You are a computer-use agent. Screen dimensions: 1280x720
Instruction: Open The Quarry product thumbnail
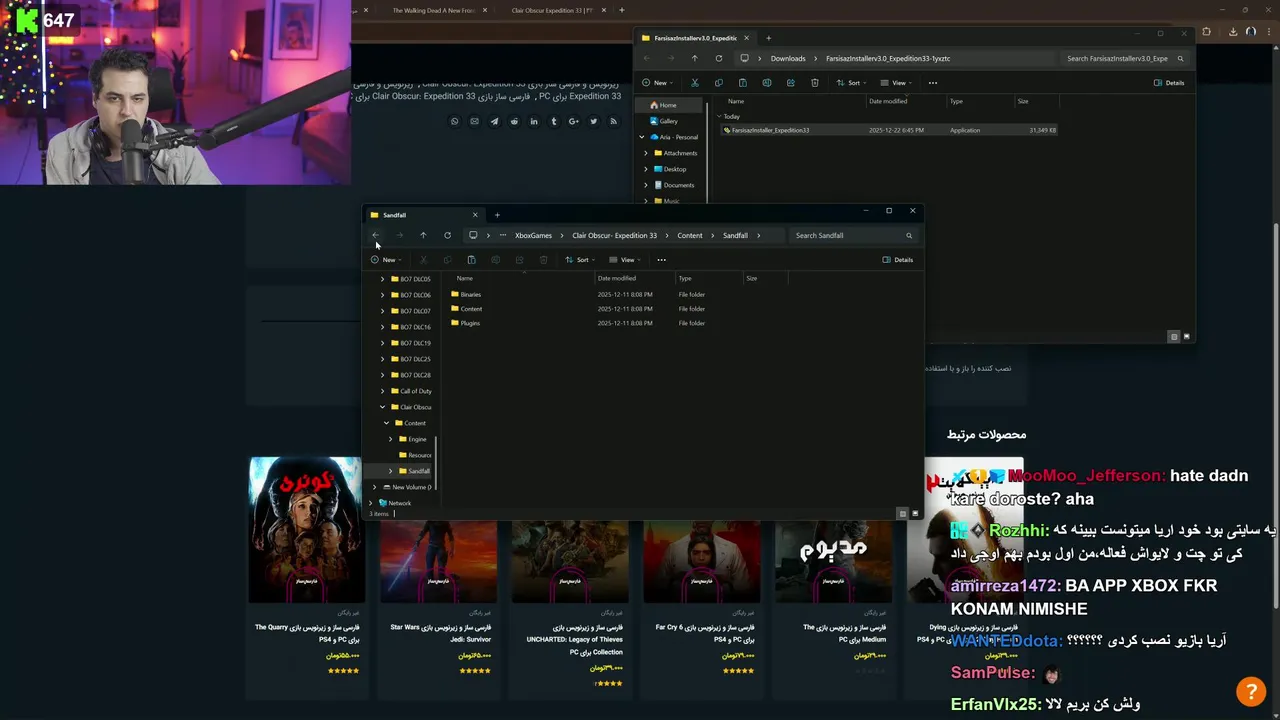(306, 530)
